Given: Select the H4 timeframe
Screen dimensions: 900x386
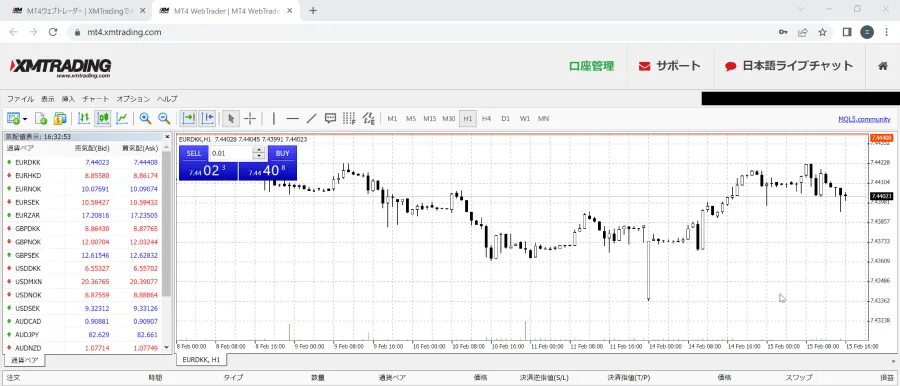Looking at the screenshot, I should click(486, 118).
